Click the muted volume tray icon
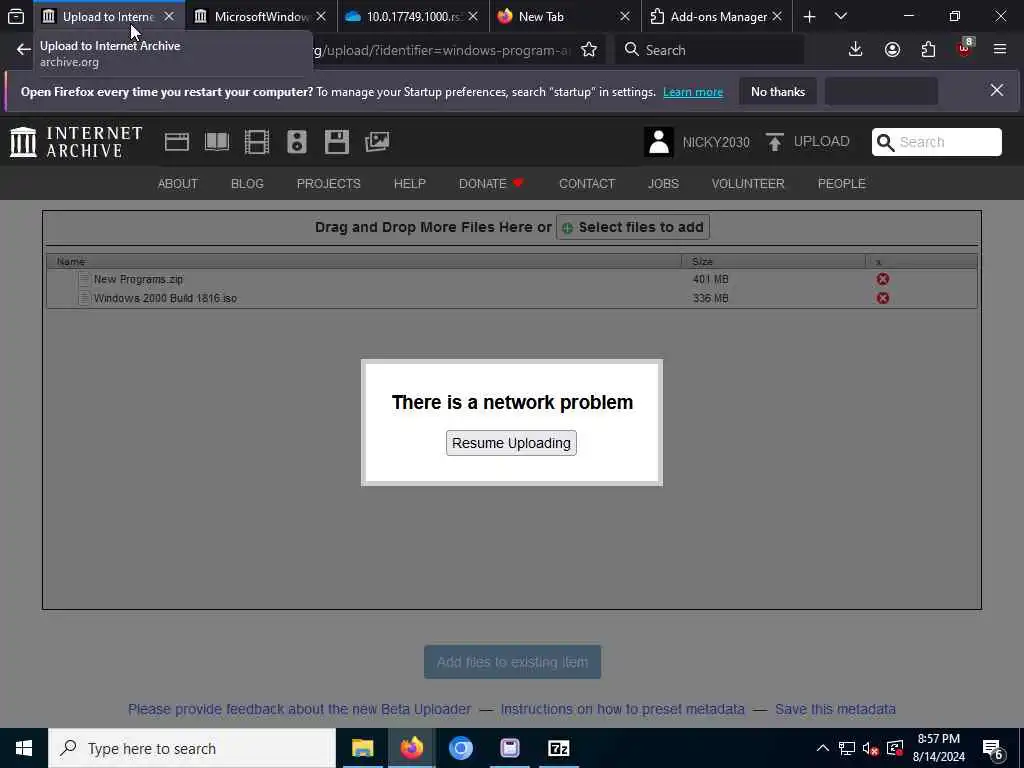The width and height of the screenshot is (1024, 768). pyautogui.click(x=870, y=748)
